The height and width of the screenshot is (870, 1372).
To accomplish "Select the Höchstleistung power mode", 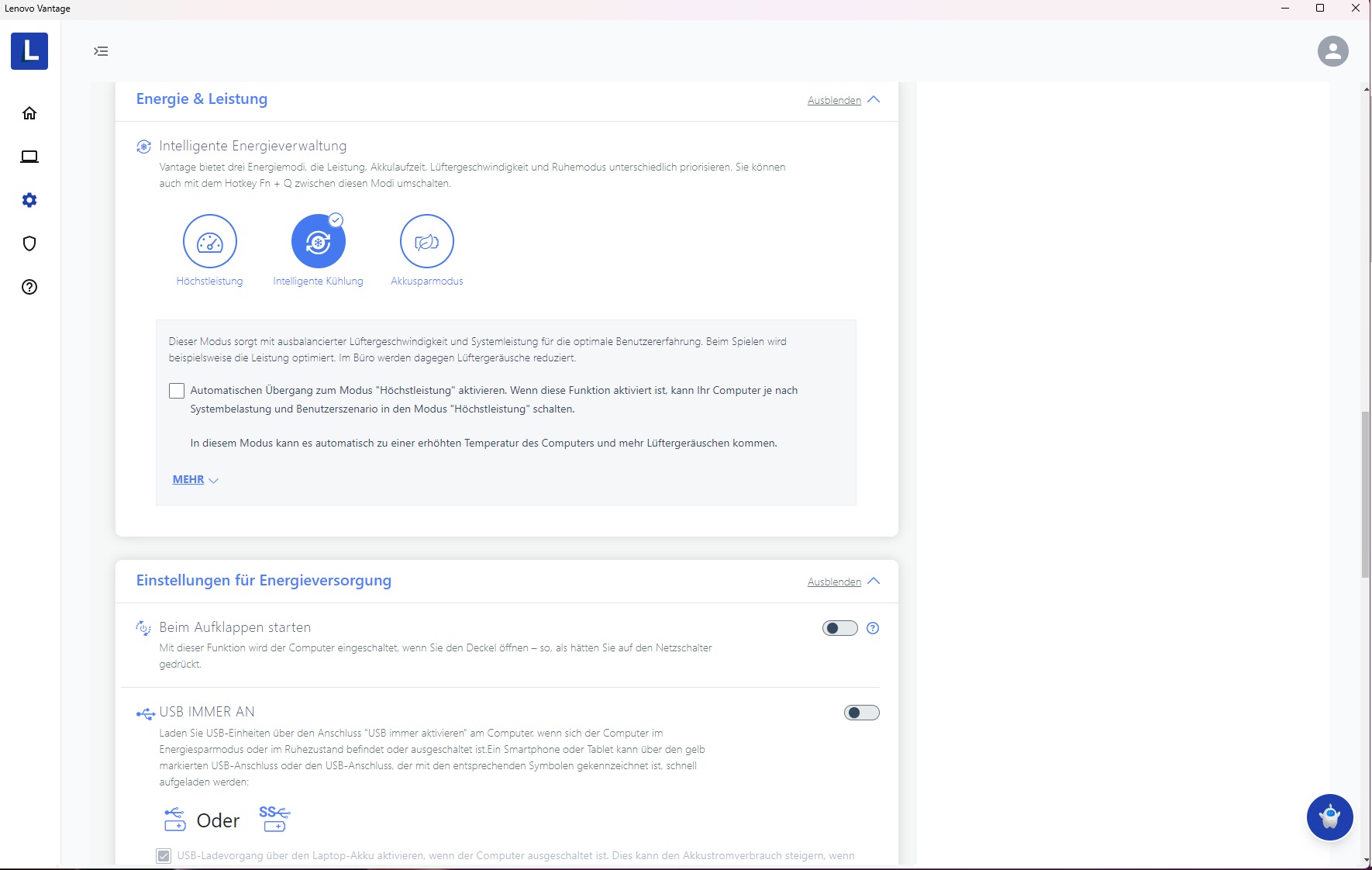I will 209,241.
